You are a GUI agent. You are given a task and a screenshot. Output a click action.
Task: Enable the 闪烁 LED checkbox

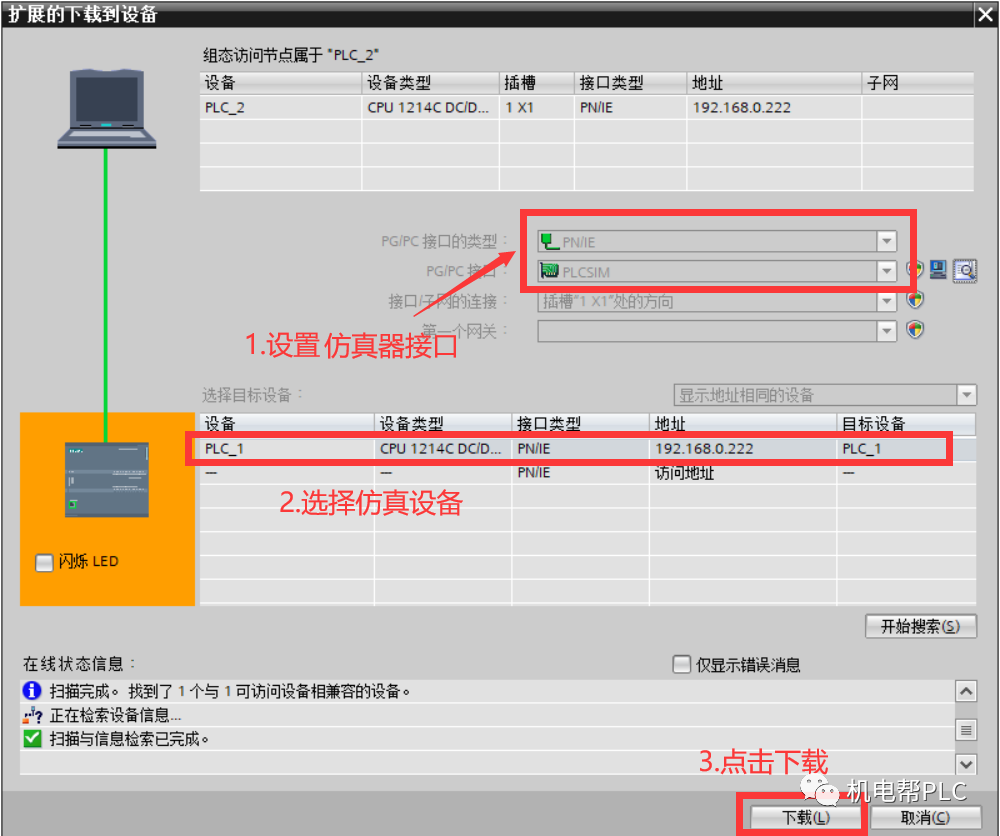coord(44,562)
